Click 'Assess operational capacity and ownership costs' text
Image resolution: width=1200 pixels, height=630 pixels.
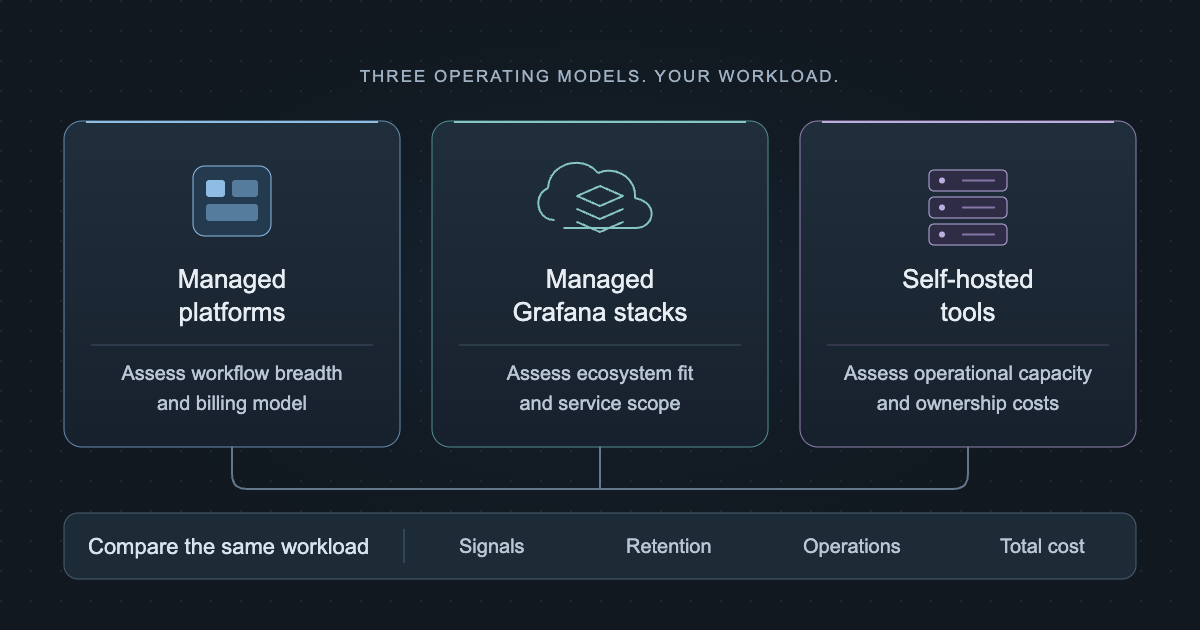[x=968, y=389]
